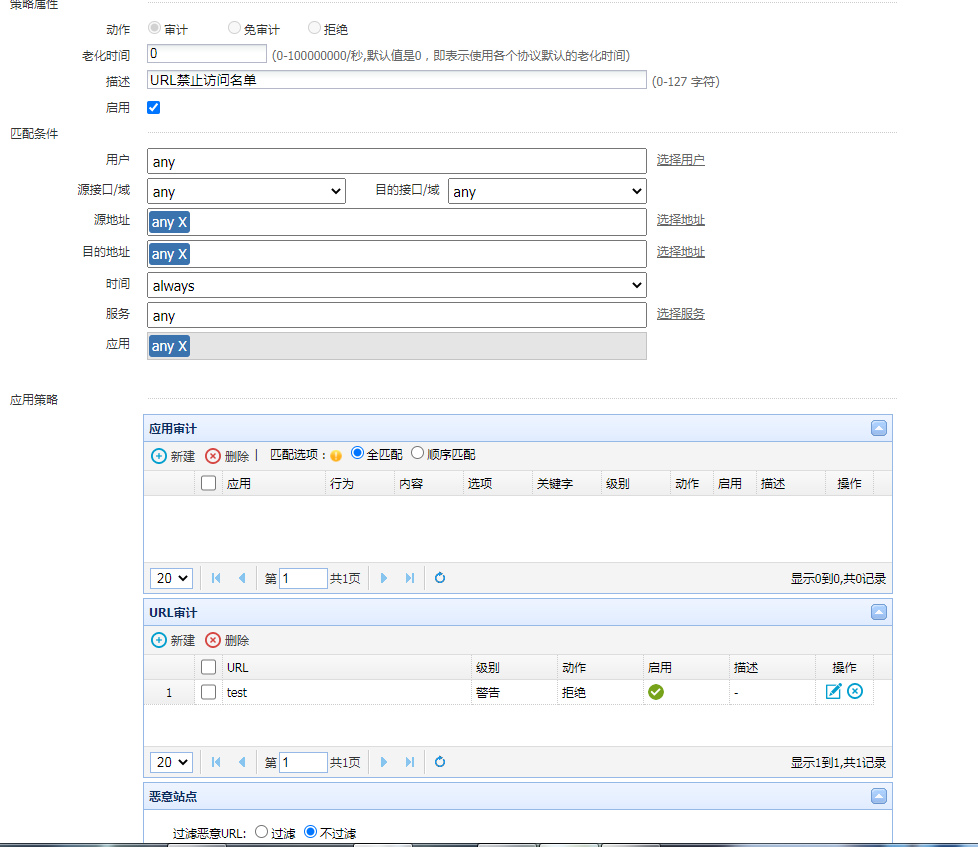Click 新建 in the URL审计 toolbar
Screen dimensions: 978x847
pyautogui.click(x=173, y=640)
